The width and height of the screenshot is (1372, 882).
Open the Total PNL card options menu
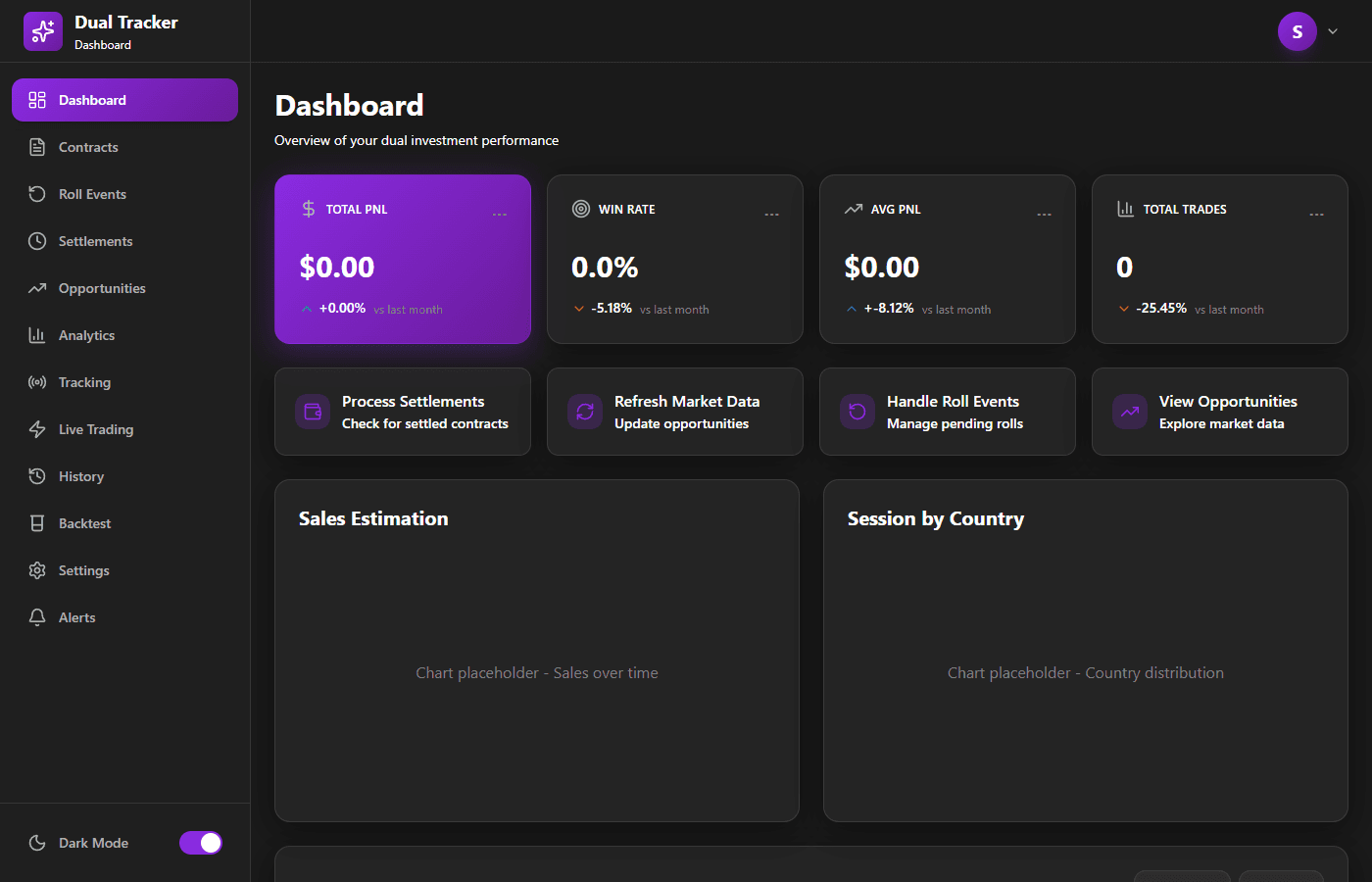tap(500, 214)
